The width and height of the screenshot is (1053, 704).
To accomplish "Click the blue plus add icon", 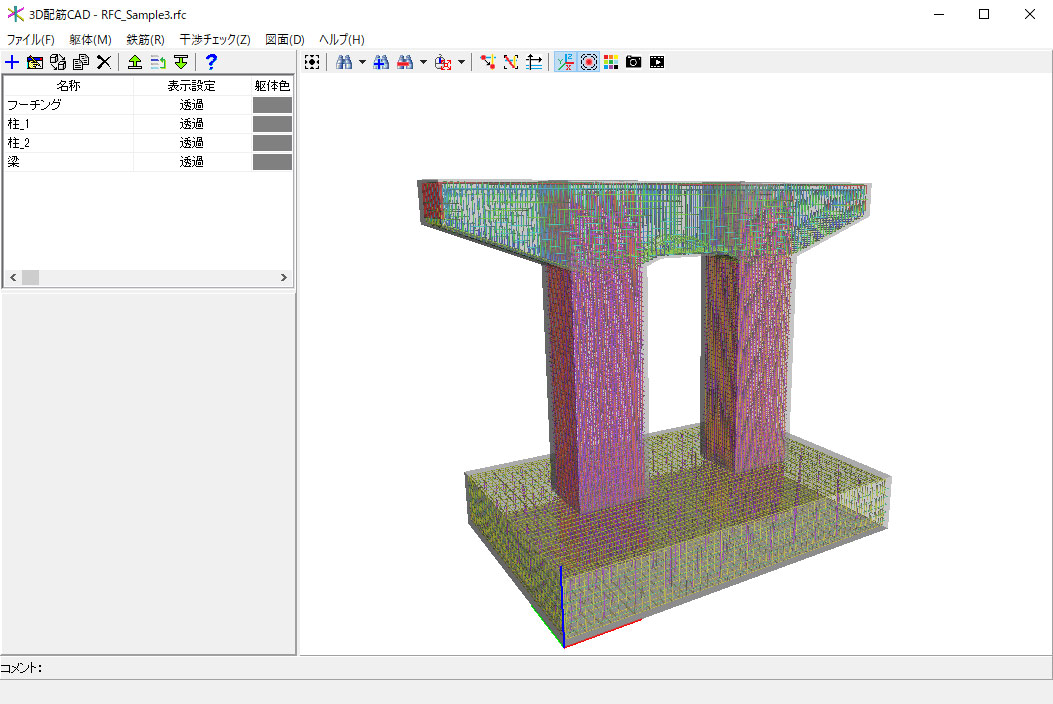I will click(x=12, y=62).
